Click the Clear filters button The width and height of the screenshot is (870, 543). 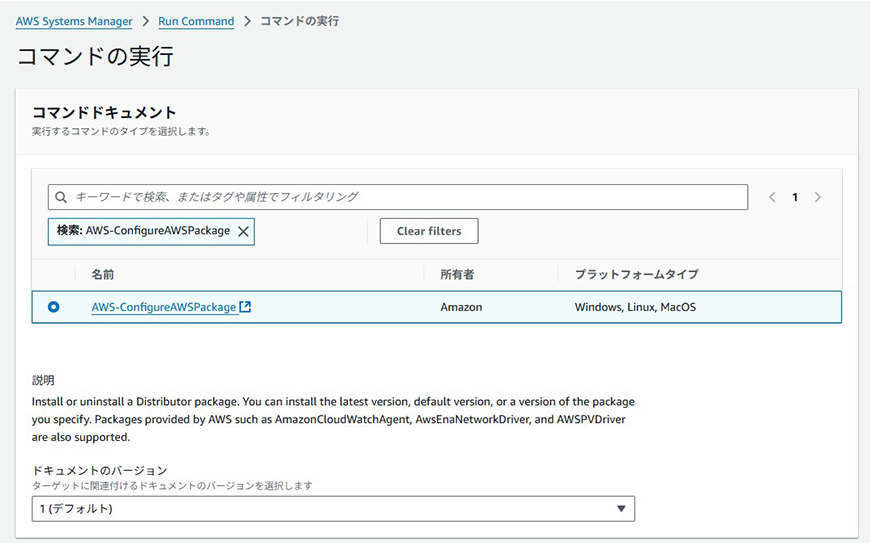(x=429, y=231)
